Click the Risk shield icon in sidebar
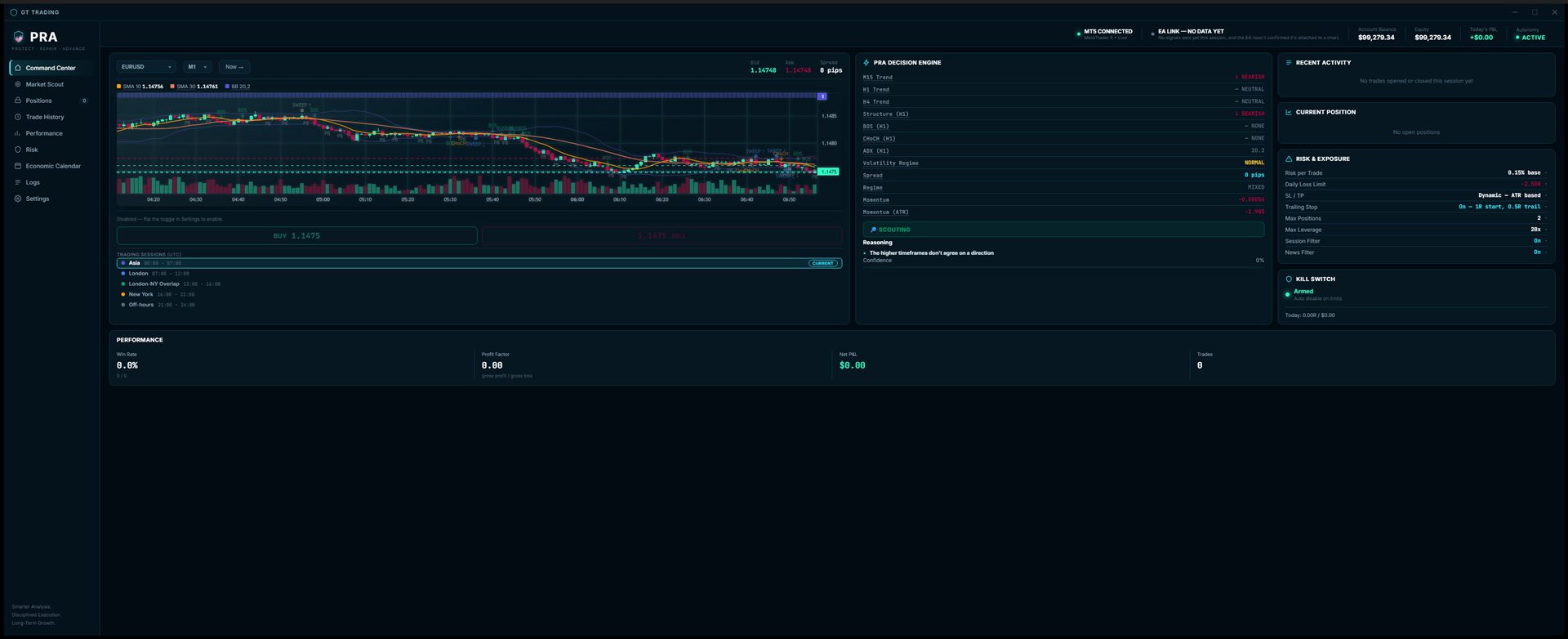 17,150
